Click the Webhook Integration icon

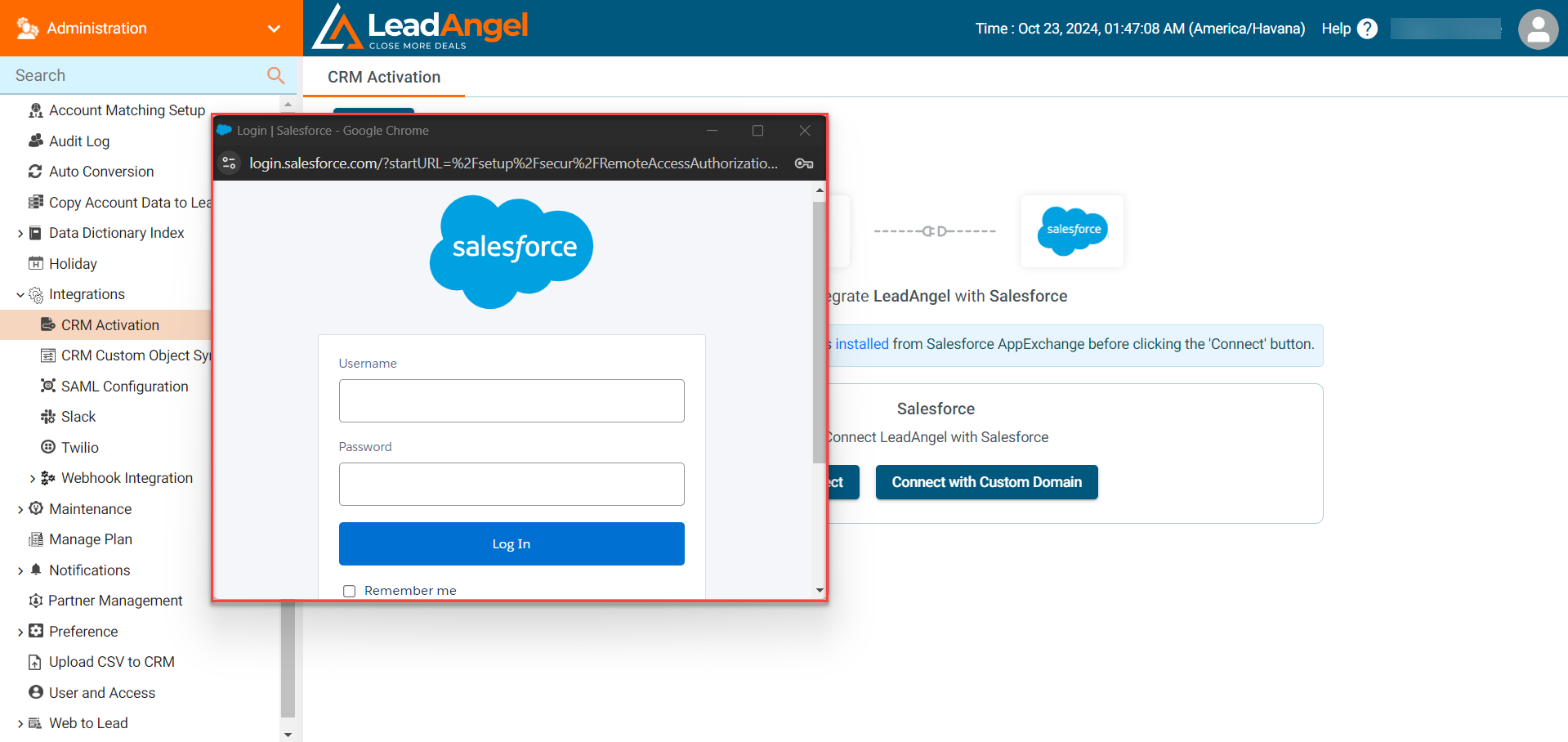coord(48,478)
